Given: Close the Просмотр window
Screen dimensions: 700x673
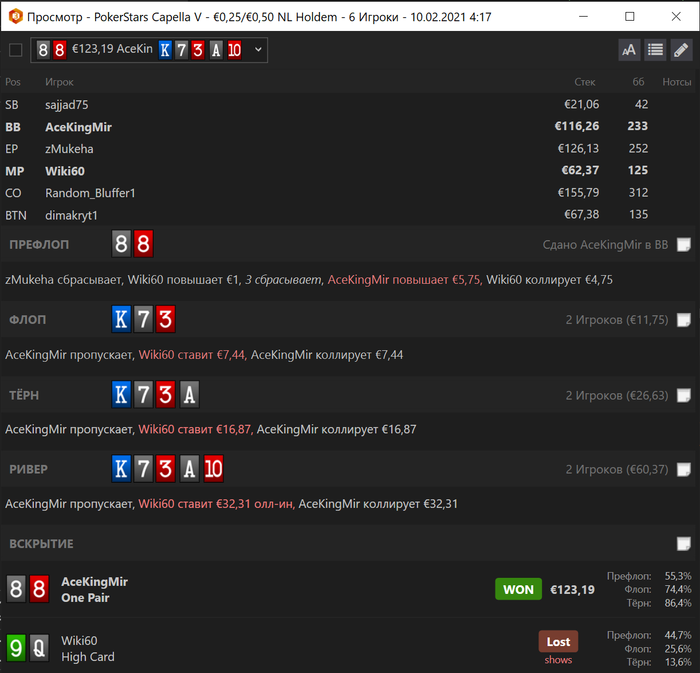Looking at the screenshot, I should (x=676, y=17).
